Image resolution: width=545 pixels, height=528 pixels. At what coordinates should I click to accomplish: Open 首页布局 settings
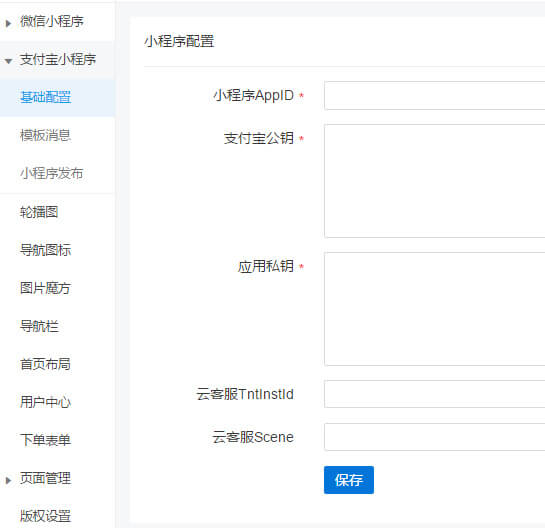click(45, 364)
